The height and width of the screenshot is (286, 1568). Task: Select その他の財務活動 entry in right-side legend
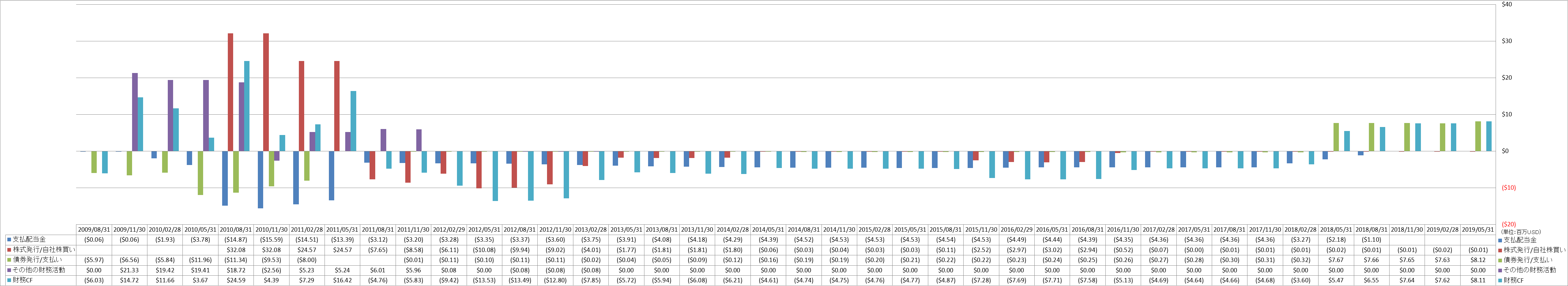[x=1530, y=270]
